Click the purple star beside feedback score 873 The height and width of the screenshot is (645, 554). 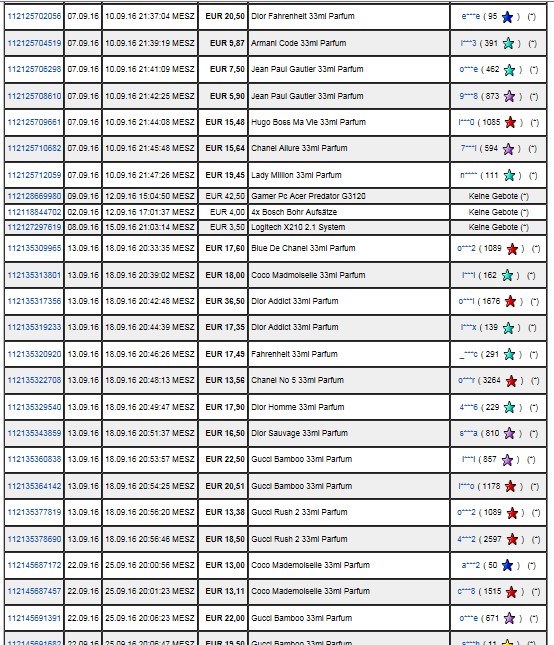pos(509,97)
